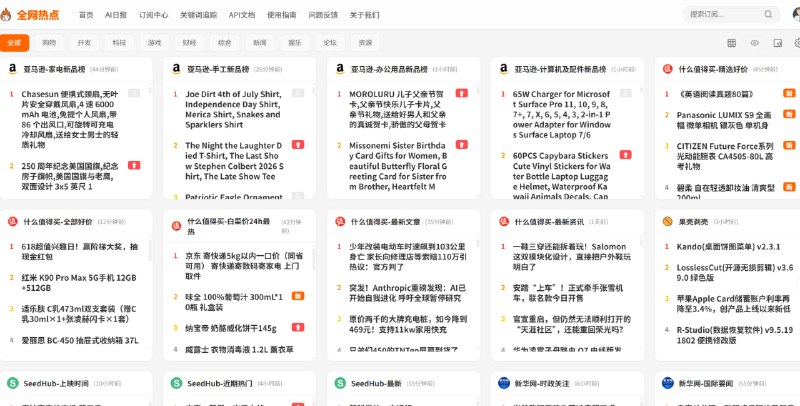Select the 论坛 category tab
800x406 pixels.
click(x=330, y=43)
